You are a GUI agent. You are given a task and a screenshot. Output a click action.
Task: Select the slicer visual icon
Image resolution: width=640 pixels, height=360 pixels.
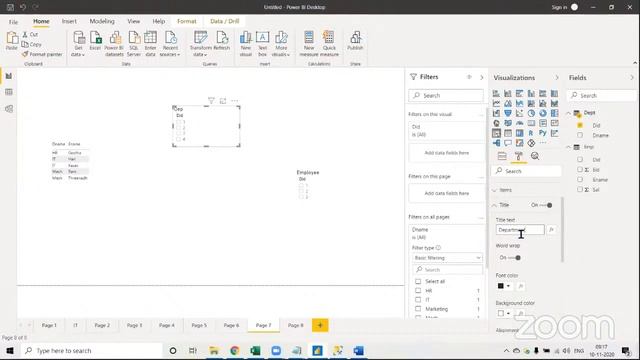(496, 133)
